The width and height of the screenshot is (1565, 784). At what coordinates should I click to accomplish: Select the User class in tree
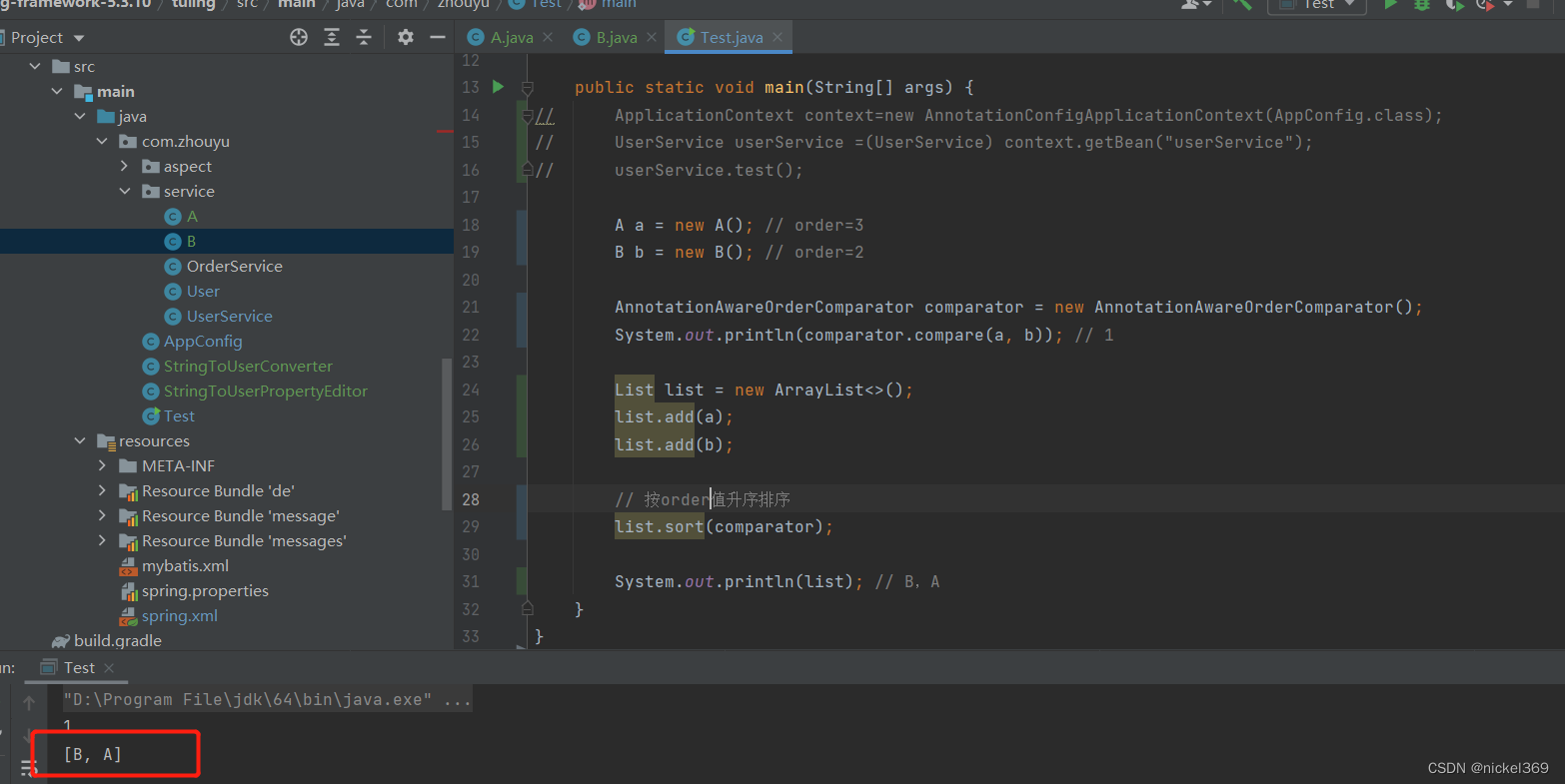[203, 292]
